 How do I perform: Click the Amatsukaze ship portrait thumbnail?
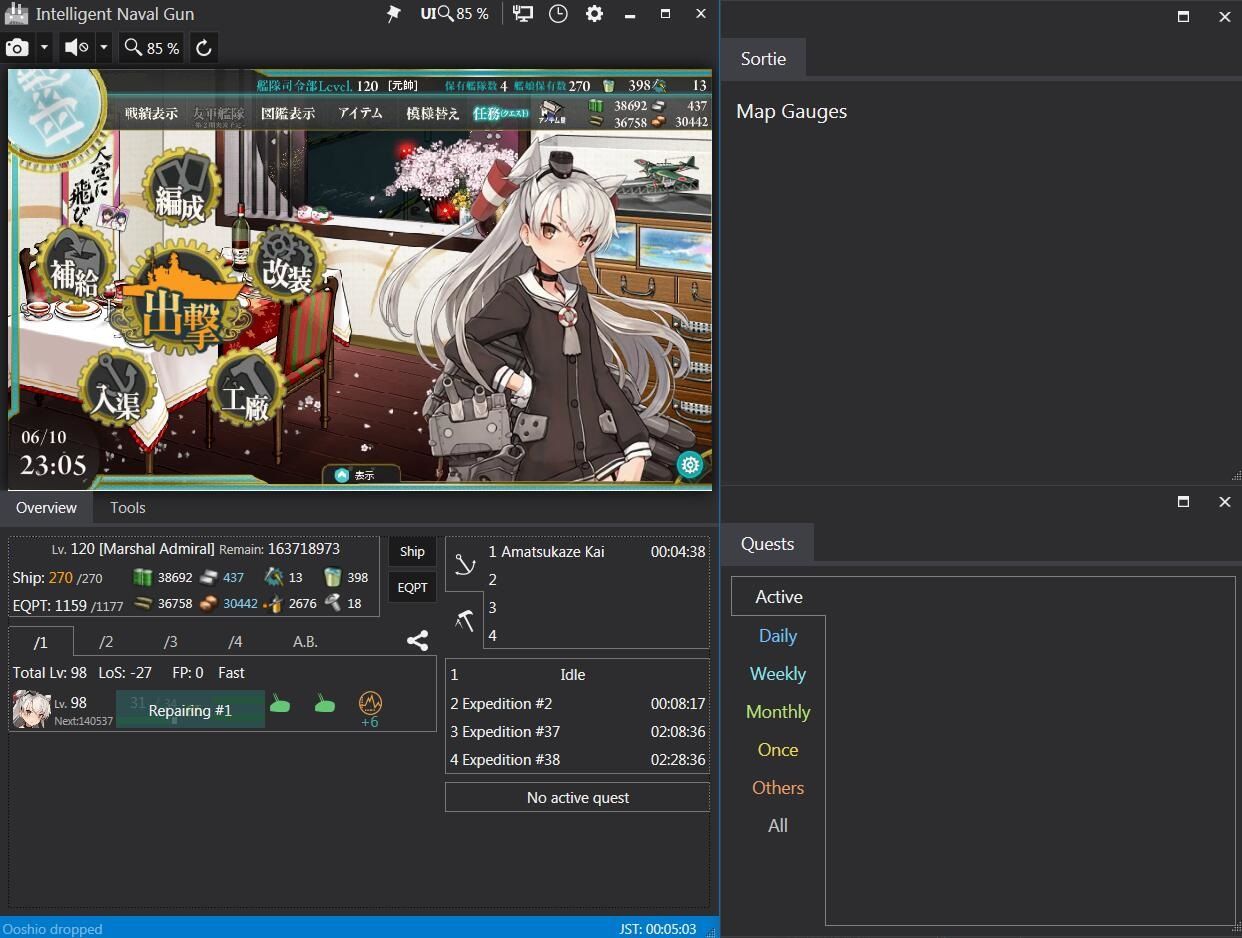[x=32, y=709]
